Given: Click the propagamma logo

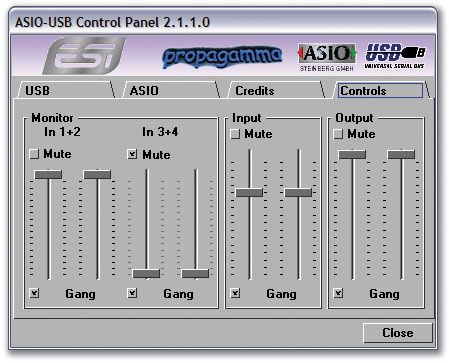Looking at the screenshot, I should (223, 57).
